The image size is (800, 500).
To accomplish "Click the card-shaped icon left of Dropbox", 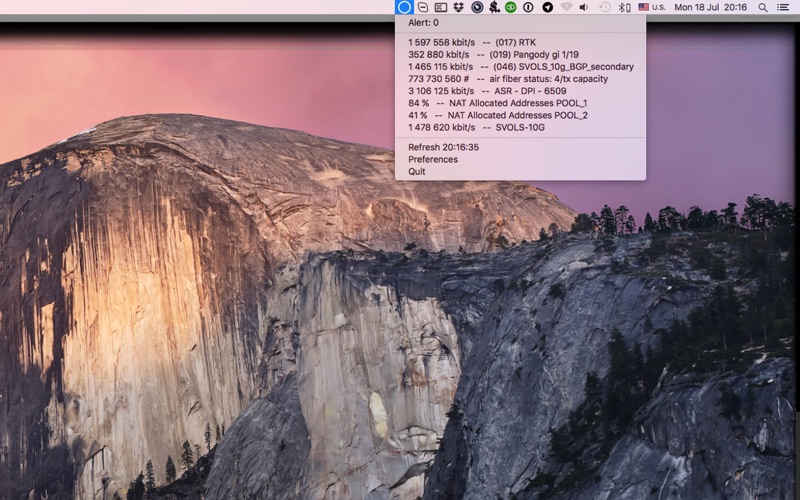I will click(440, 7).
